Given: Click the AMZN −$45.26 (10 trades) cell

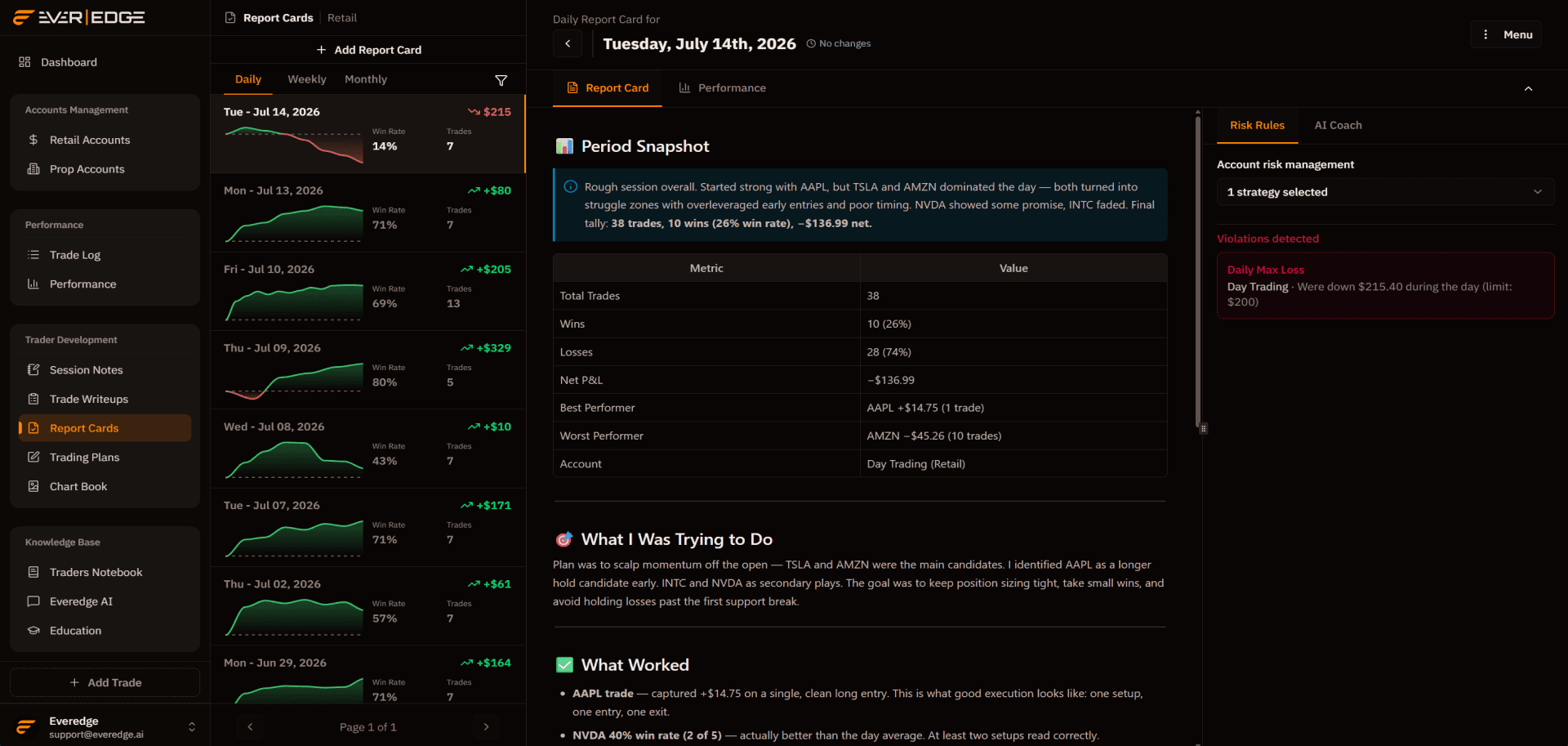Looking at the screenshot, I should point(1013,436).
